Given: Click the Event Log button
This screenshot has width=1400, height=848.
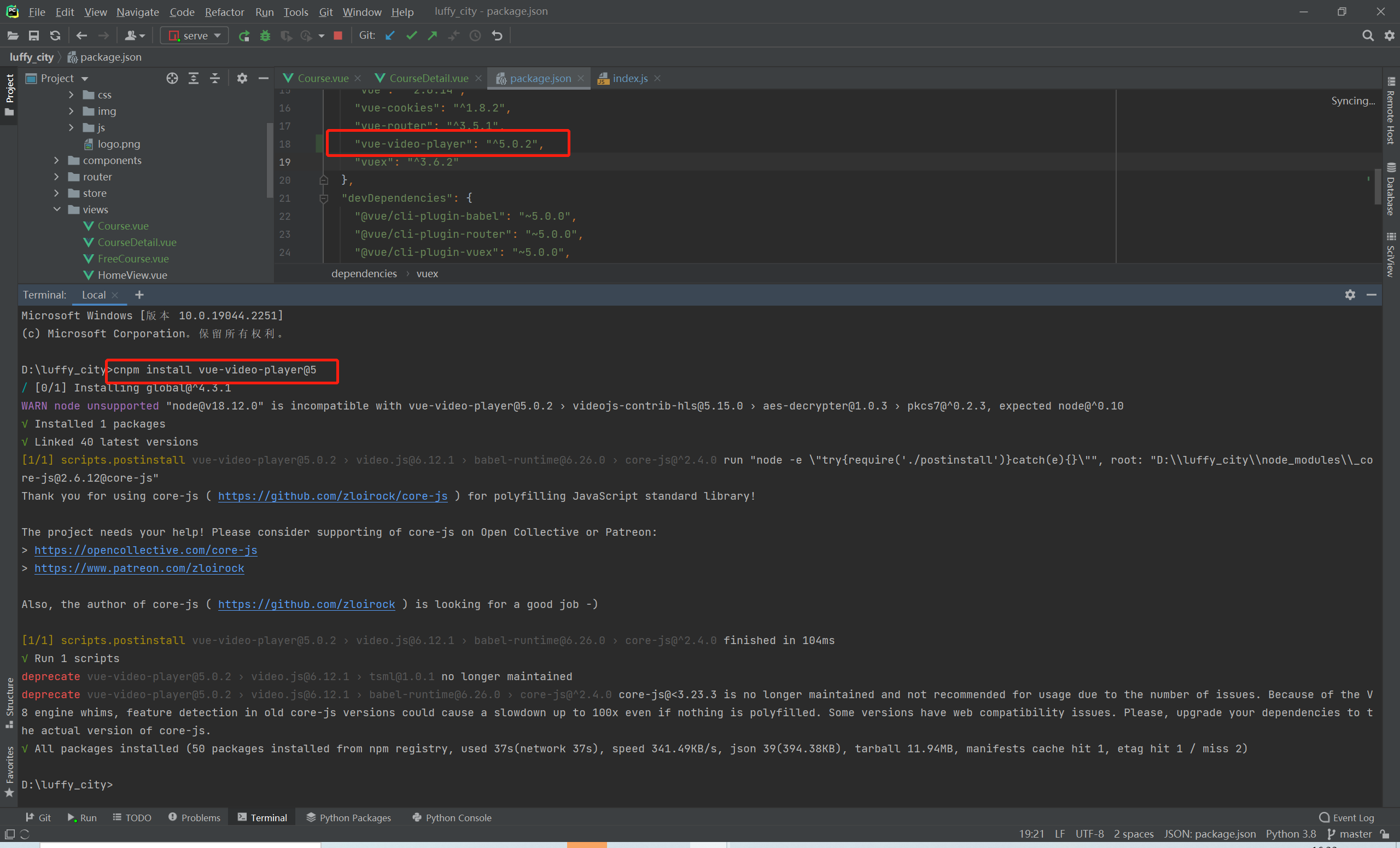Looking at the screenshot, I should click(1346, 817).
